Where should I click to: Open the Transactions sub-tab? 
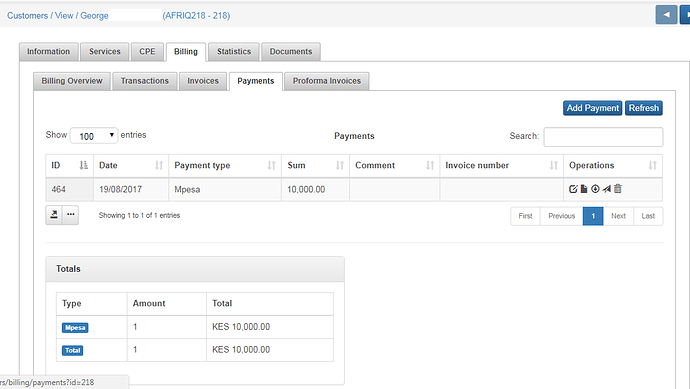click(145, 81)
